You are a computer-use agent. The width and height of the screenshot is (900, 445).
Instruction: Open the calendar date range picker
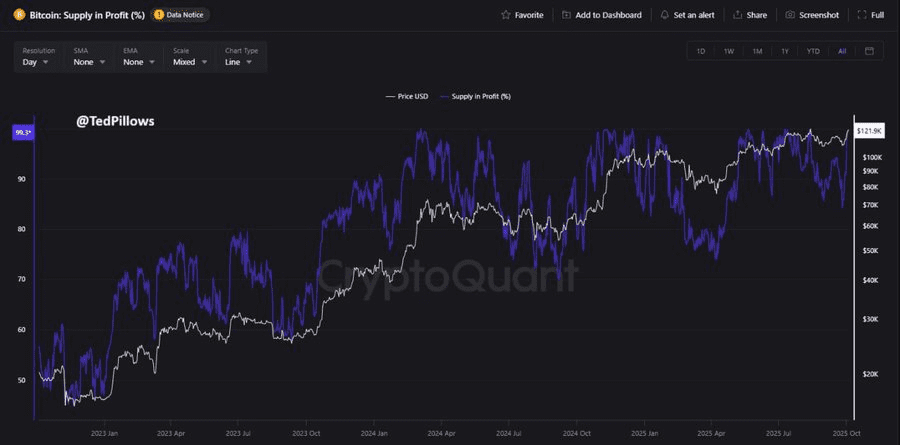pyautogui.click(x=869, y=51)
